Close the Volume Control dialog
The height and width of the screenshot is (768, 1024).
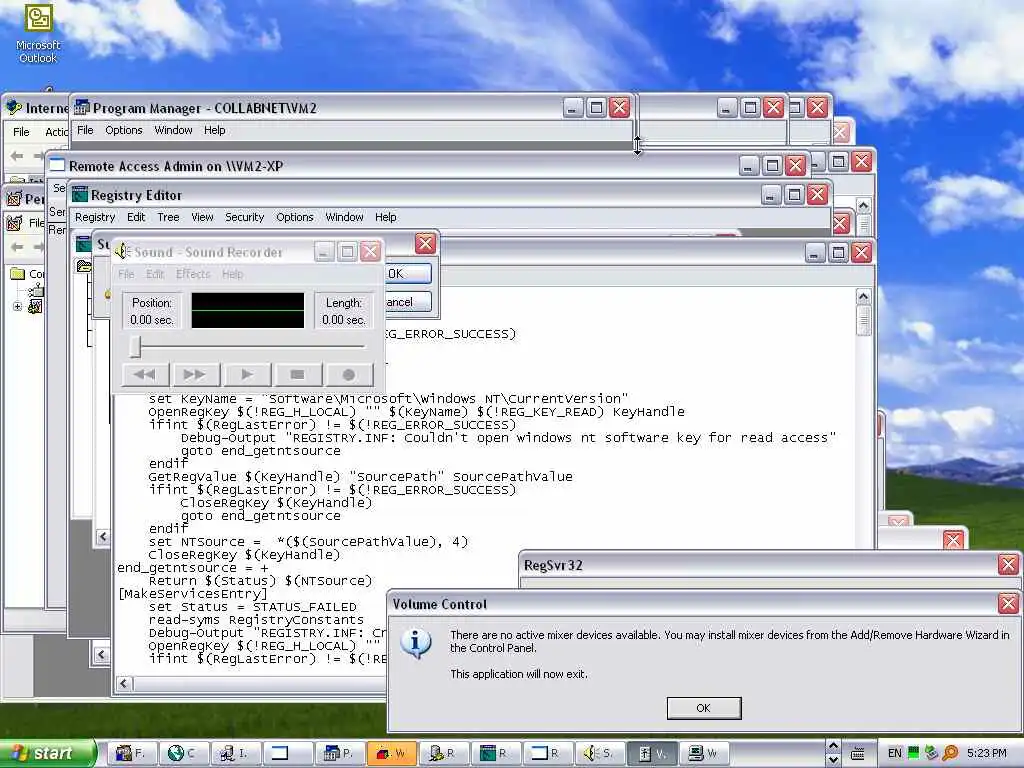[x=1008, y=603]
